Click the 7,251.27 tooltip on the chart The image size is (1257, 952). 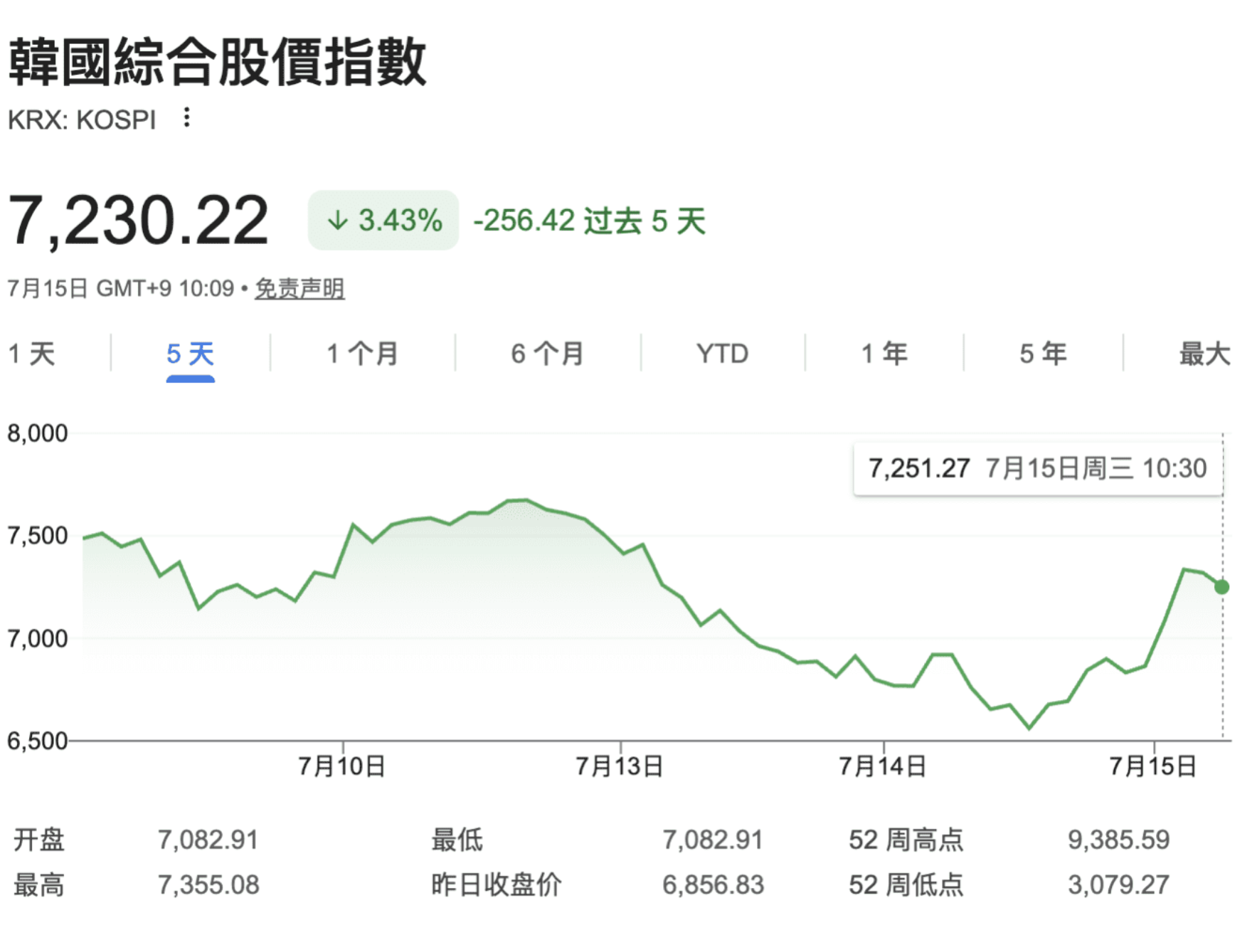(1038, 468)
